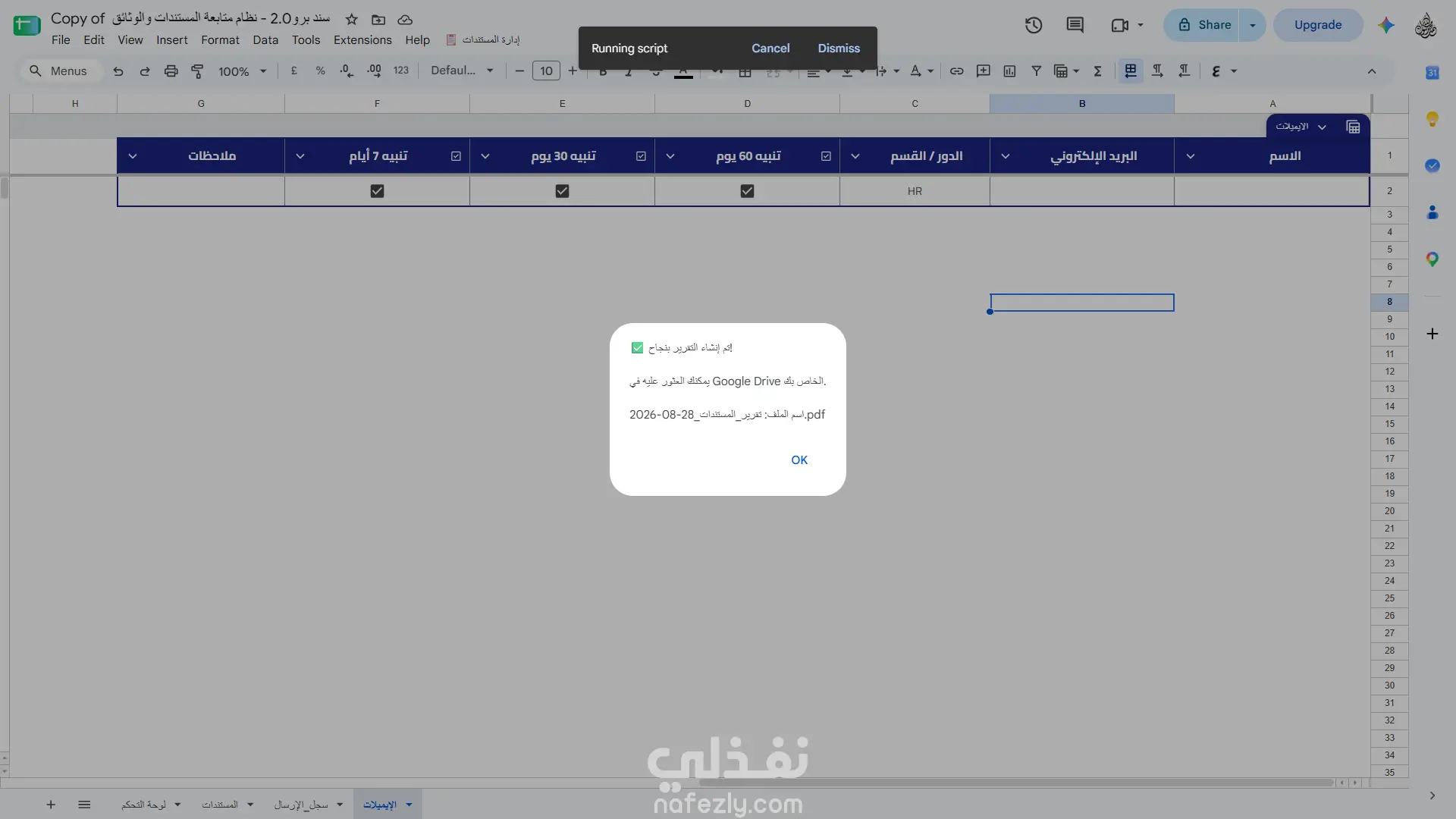Open Google Maps side panel icon
This screenshot has width=1456, height=819.
tap(1432, 259)
